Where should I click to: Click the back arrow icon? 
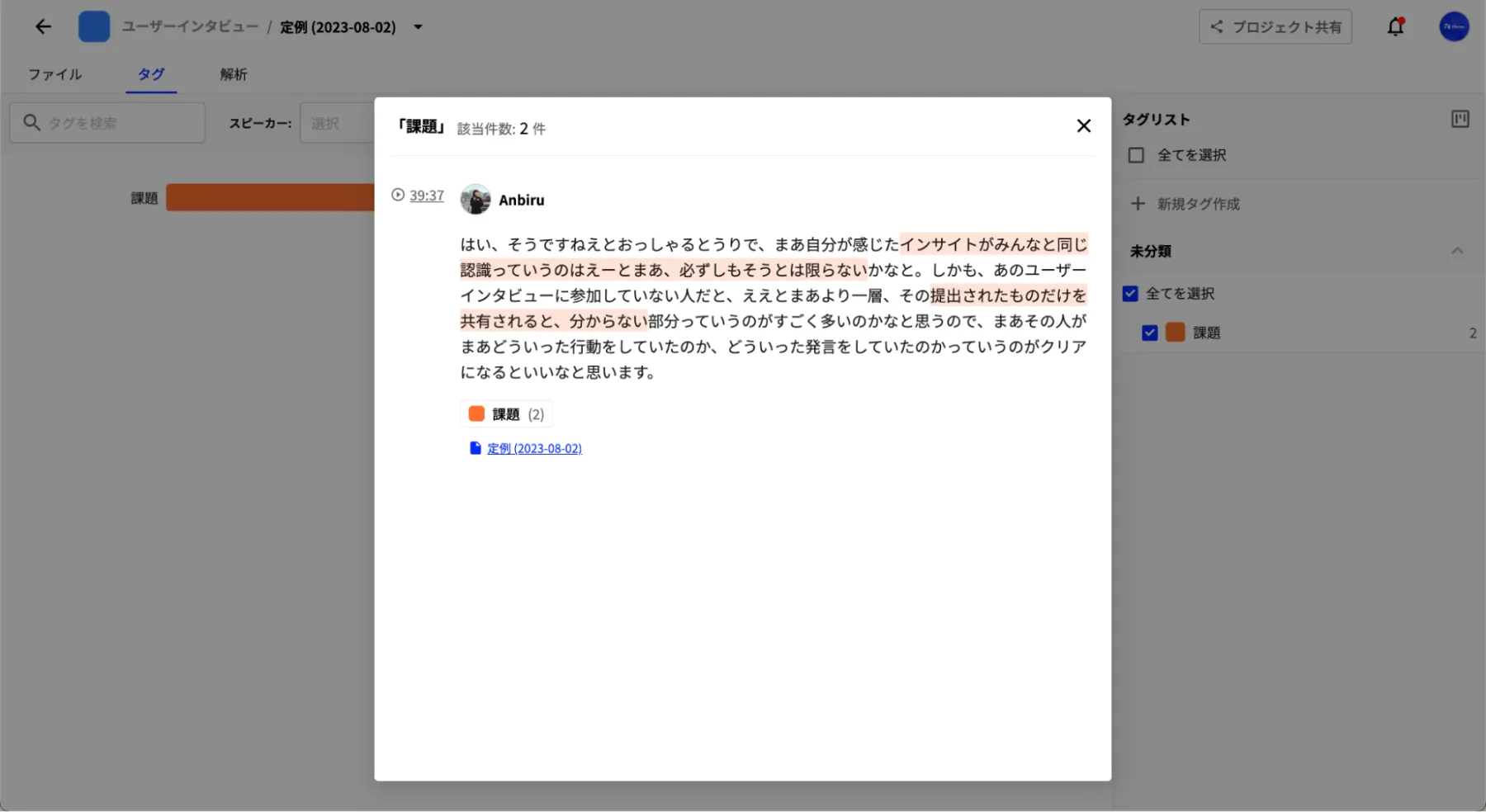[43, 27]
